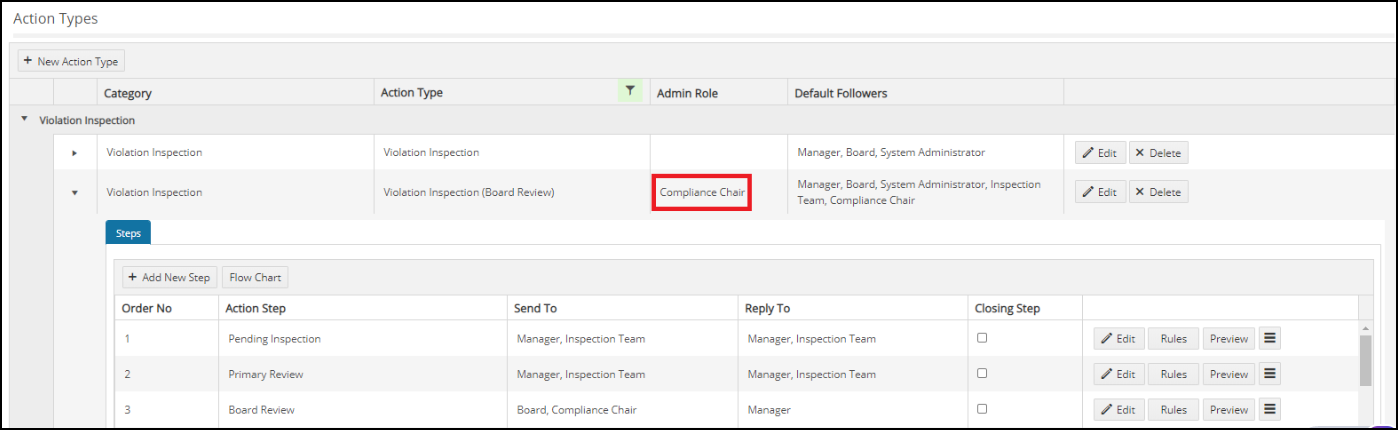Screen dimensions: 1398x430
Task: Click the steps list vertical scrollbar thumb
Action: [x=1365, y=360]
